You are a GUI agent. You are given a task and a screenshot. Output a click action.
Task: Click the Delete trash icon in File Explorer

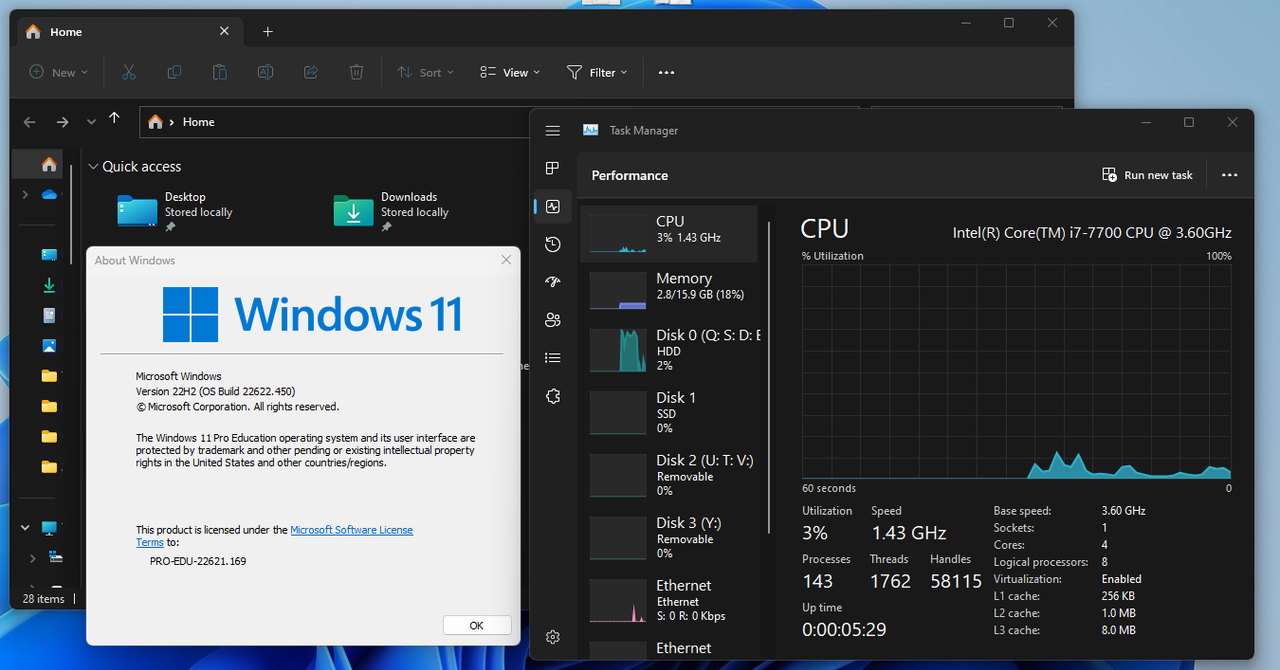click(x=356, y=72)
